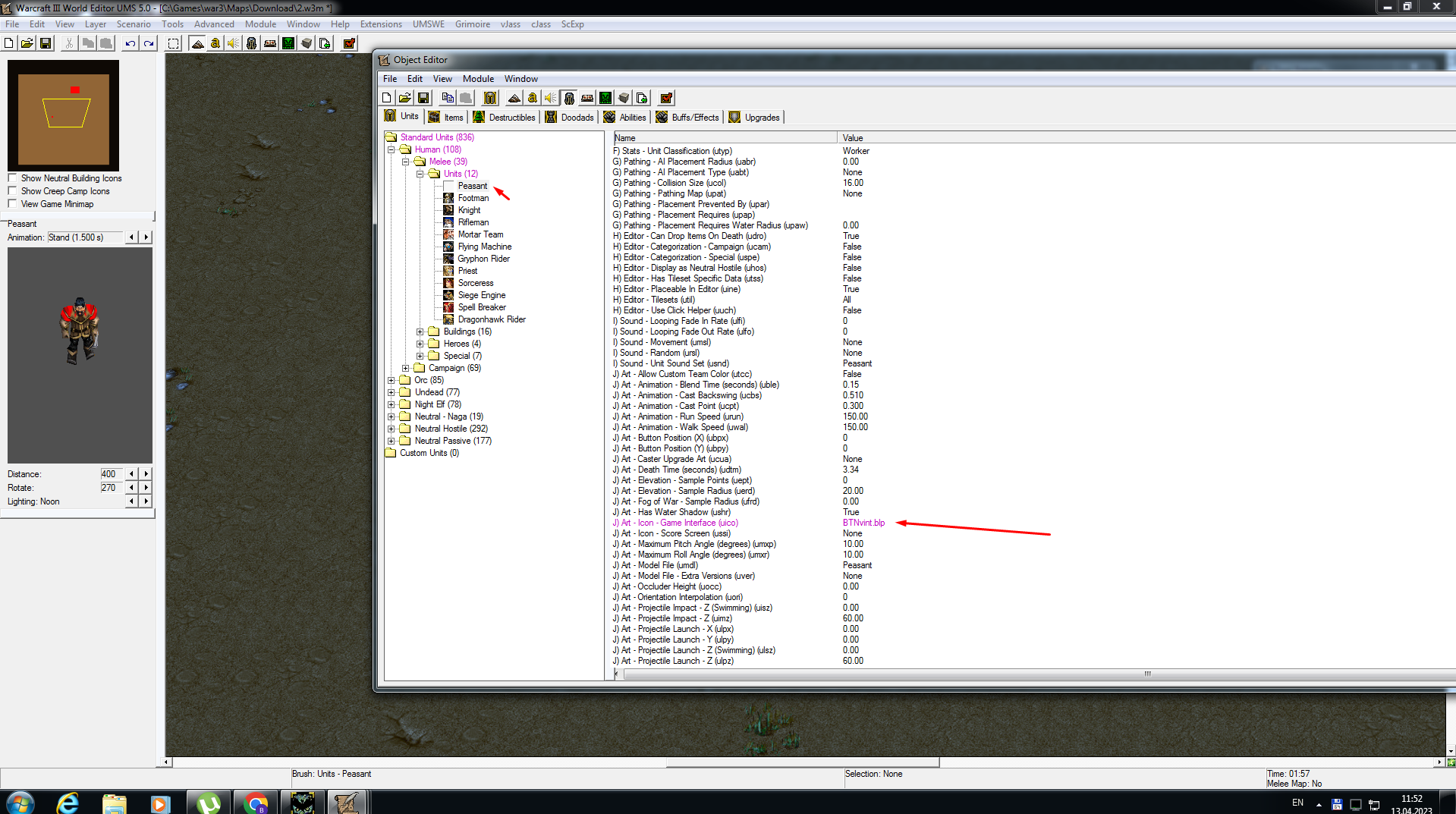This screenshot has height=814, width=1456.
Task: Switch to the Abilities tab
Action: [x=625, y=118]
